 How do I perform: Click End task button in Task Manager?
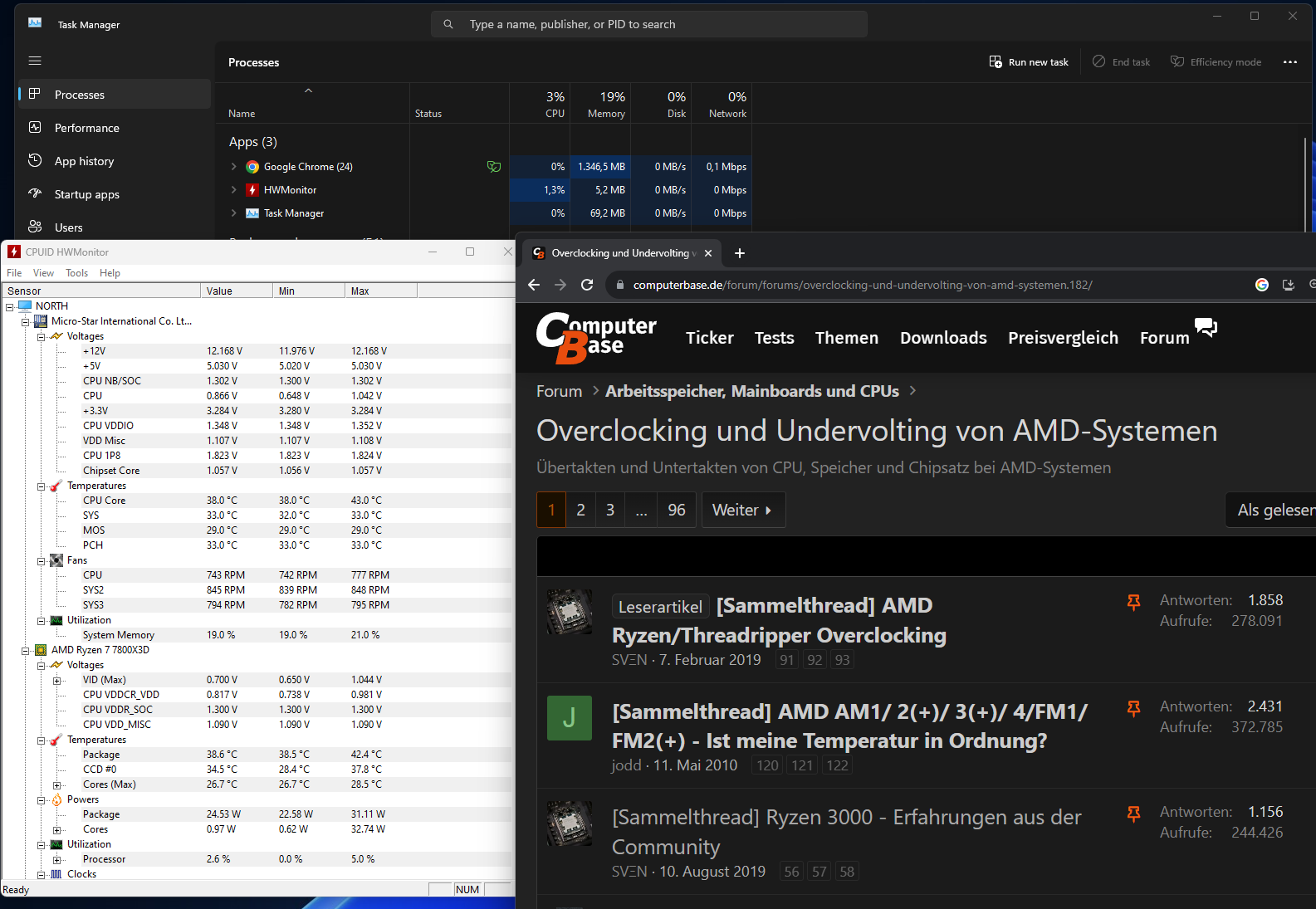pos(1121,62)
